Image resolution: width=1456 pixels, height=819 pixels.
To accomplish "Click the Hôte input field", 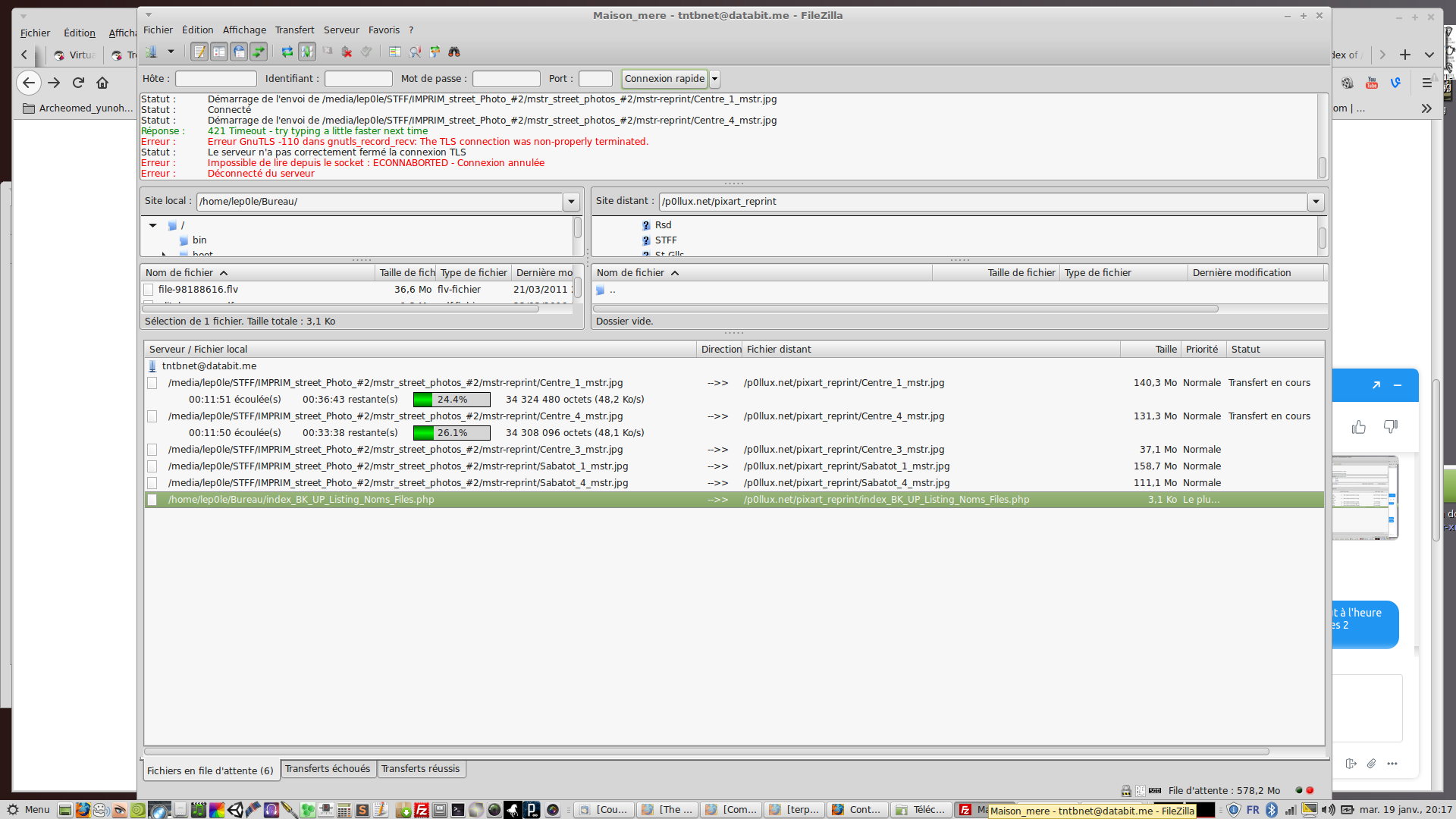I will click(x=216, y=79).
